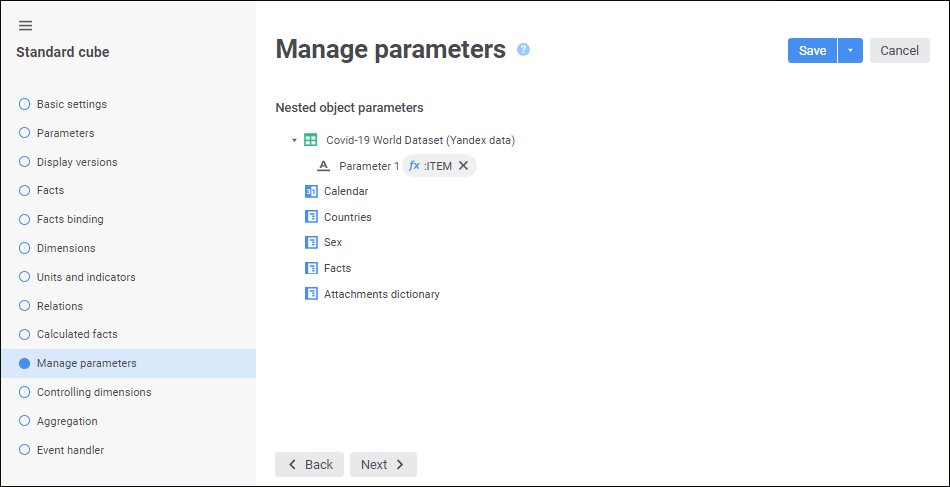Remove the :ITEM expression with X
Screen dimensions: 950x487
coord(463,166)
